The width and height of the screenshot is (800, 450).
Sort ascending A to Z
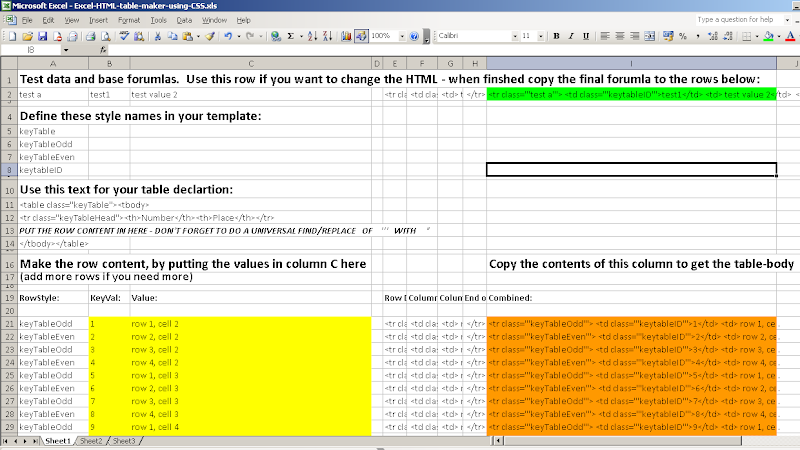tap(313, 36)
